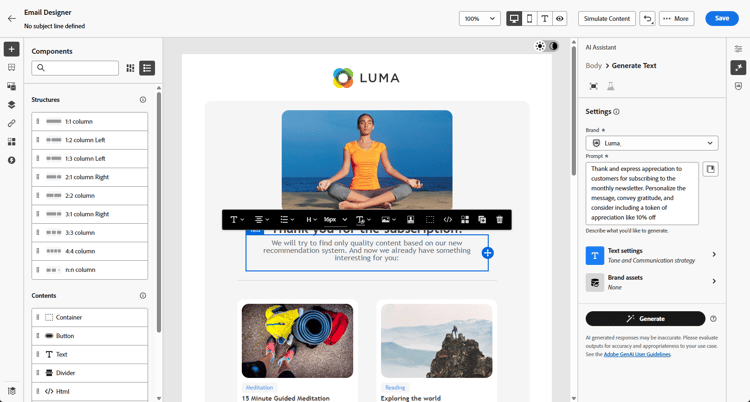
Task: Open AI Assistant icon in right rail
Action: [739, 67]
